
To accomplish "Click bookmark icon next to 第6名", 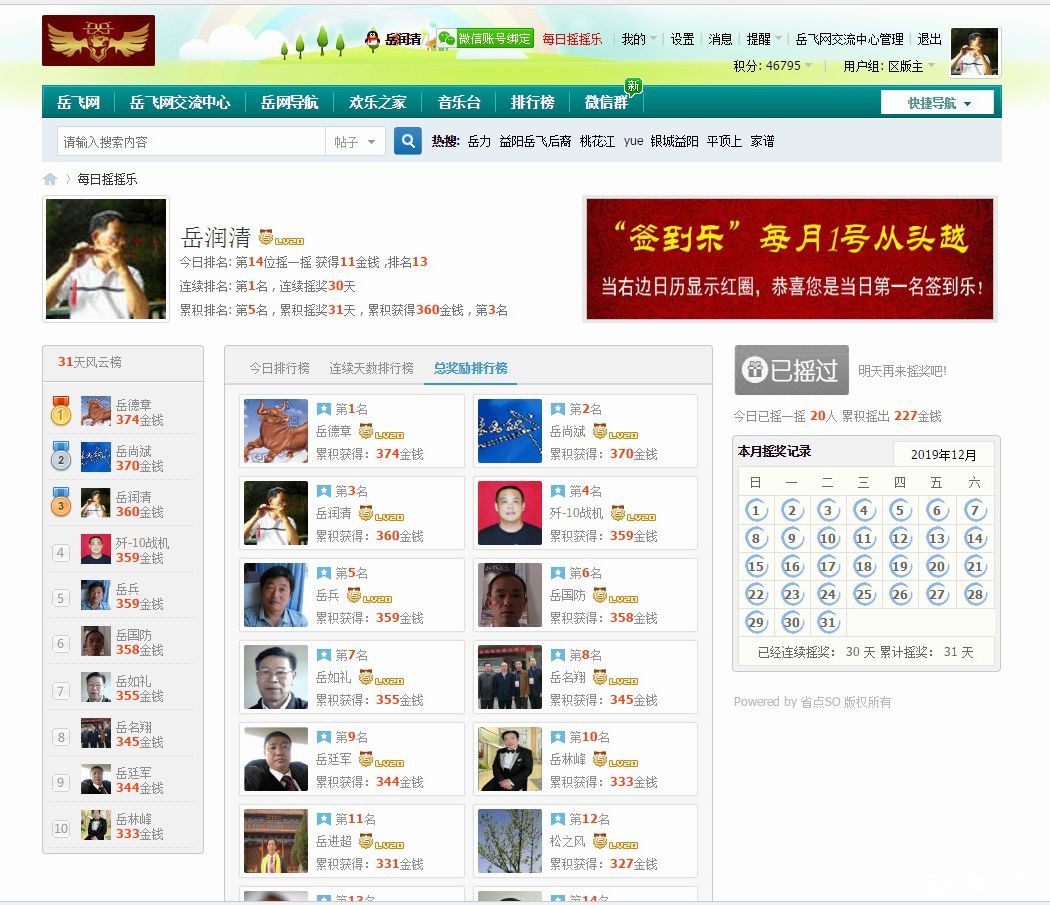I will point(558,573).
